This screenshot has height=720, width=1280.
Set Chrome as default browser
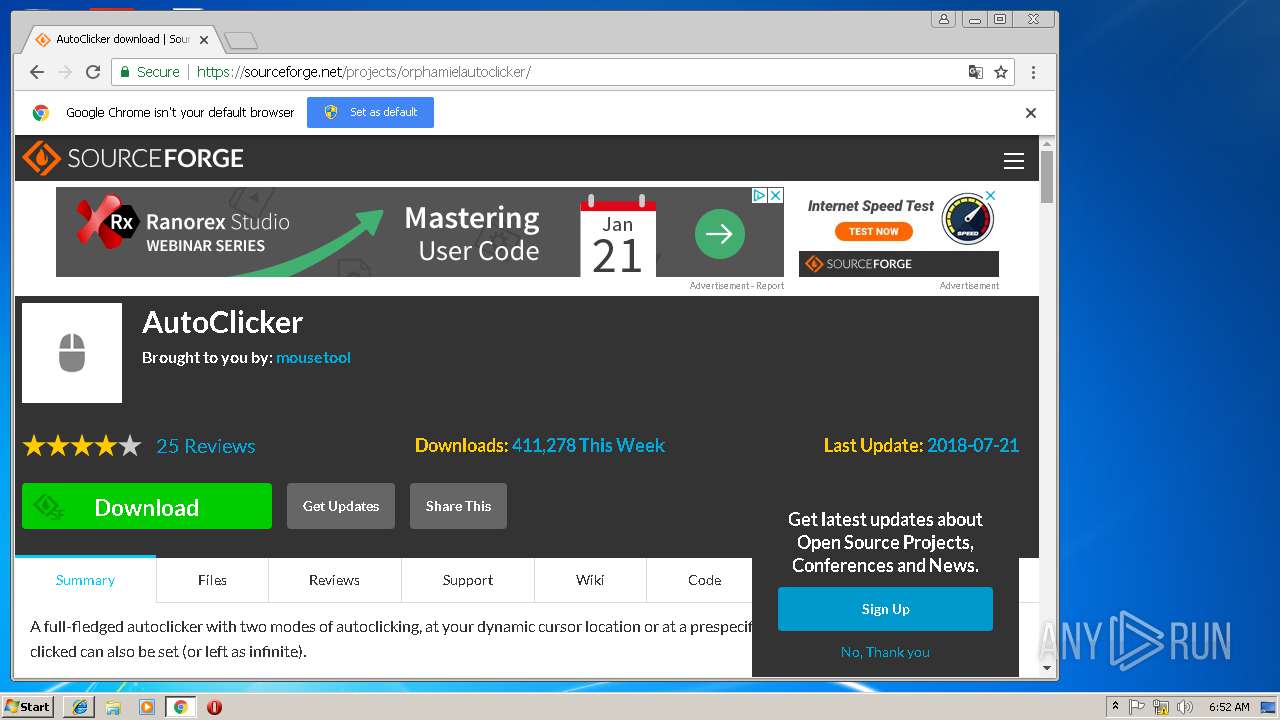coord(370,112)
